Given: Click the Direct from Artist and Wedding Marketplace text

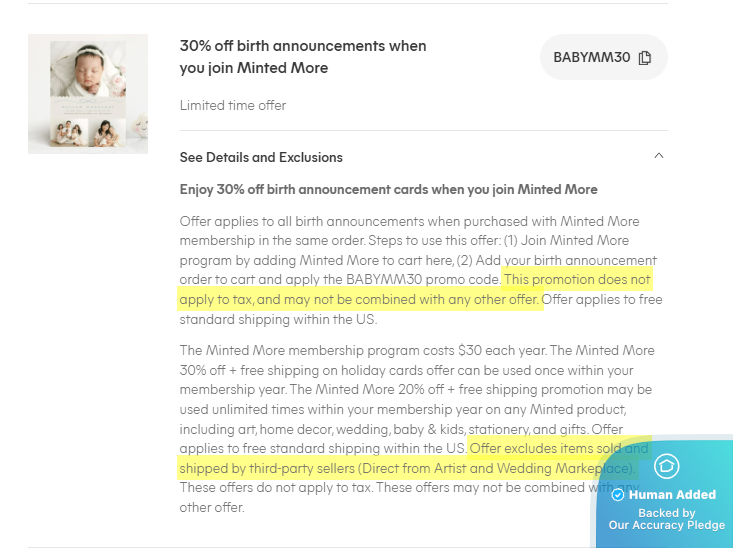Looking at the screenshot, I should [x=495, y=468].
